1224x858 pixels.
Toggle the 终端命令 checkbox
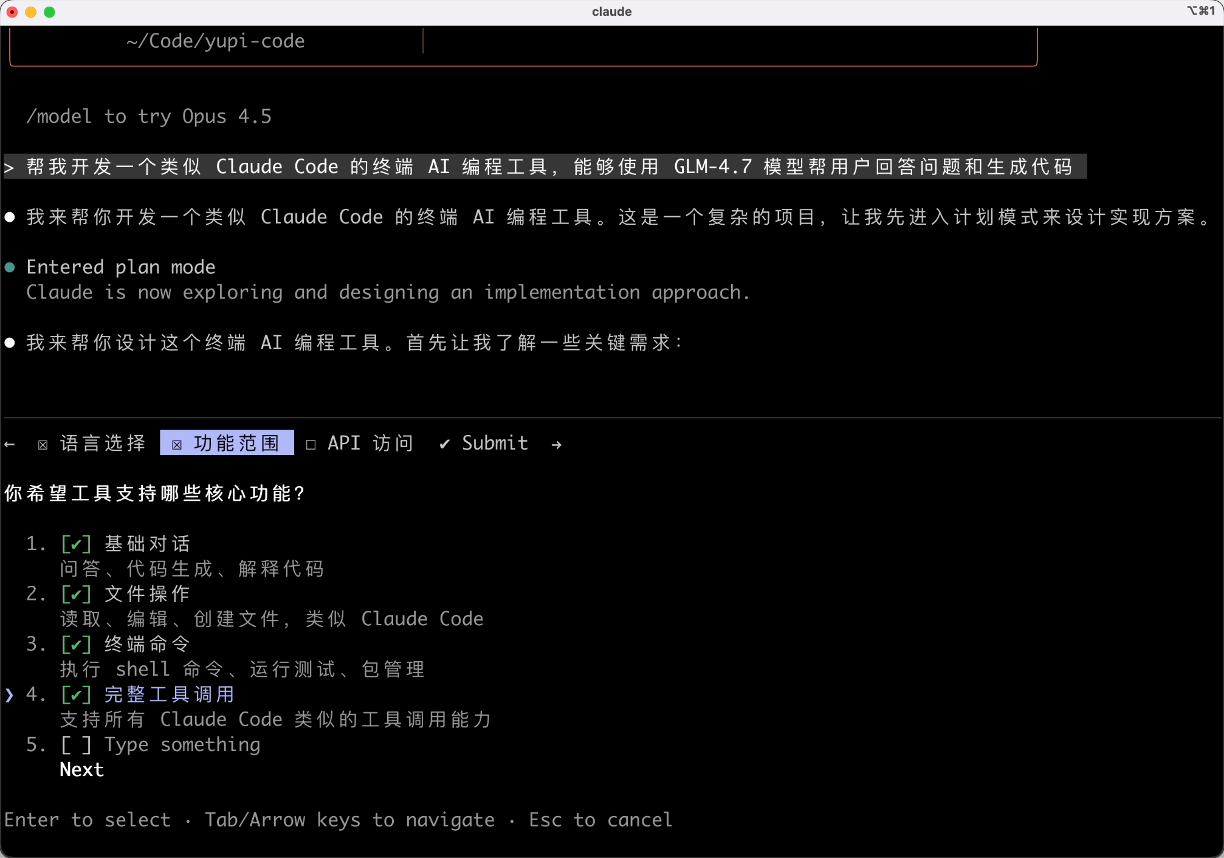[76, 644]
